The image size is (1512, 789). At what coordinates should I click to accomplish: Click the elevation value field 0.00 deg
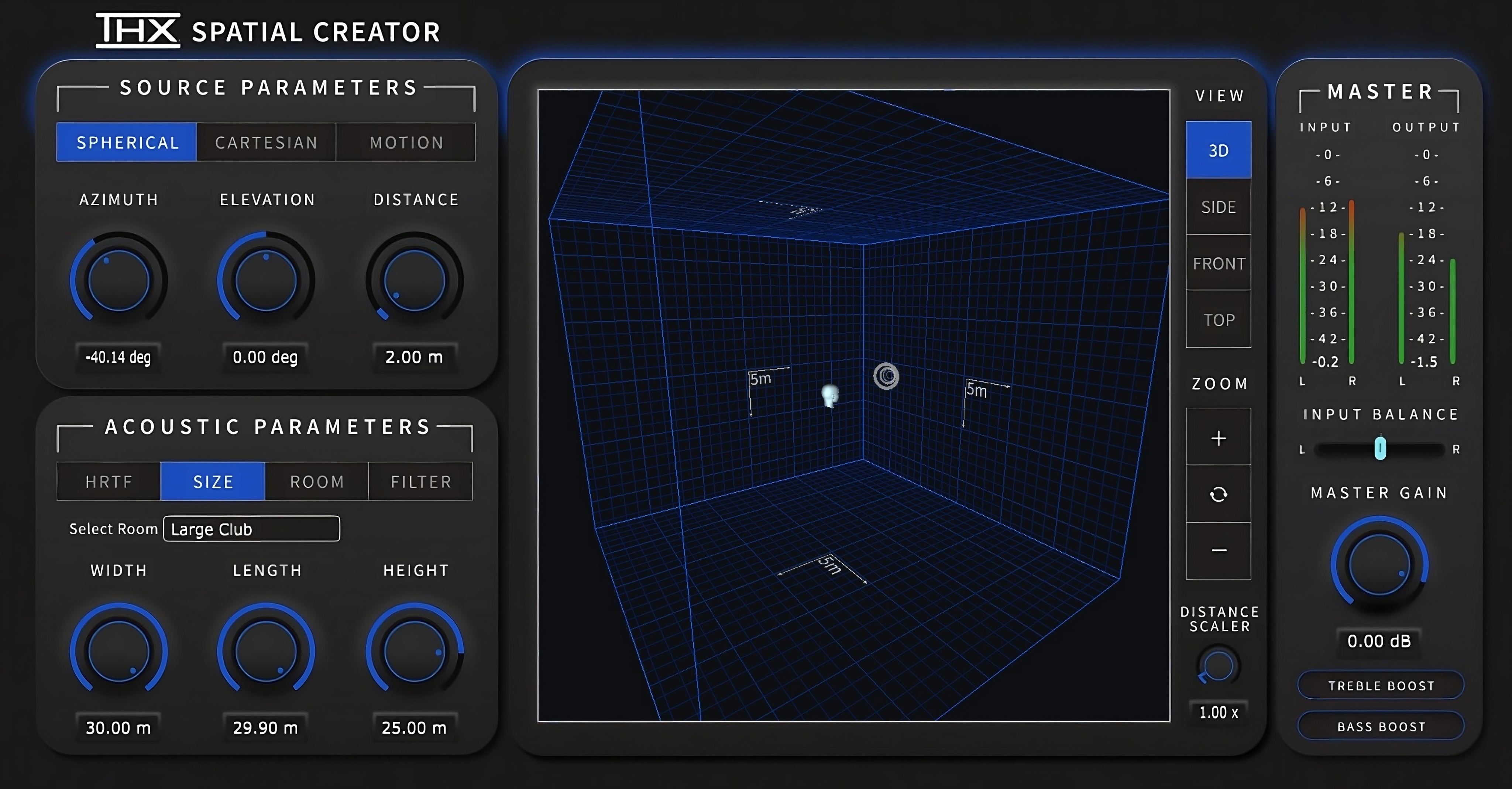tap(265, 357)
